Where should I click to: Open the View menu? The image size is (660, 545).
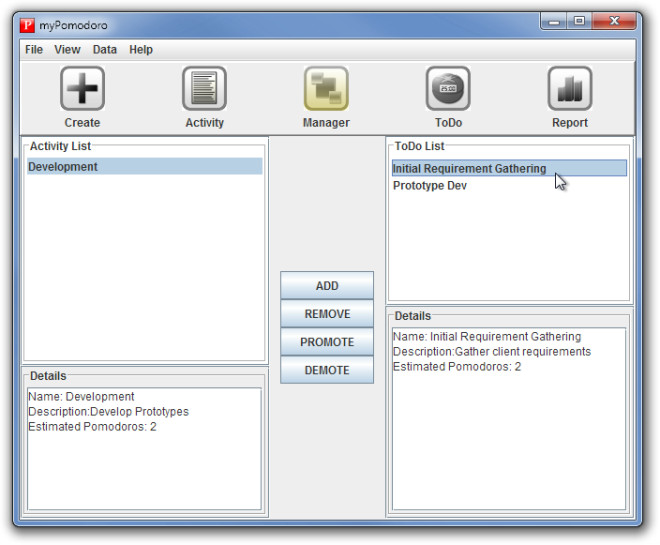[67, 50]
